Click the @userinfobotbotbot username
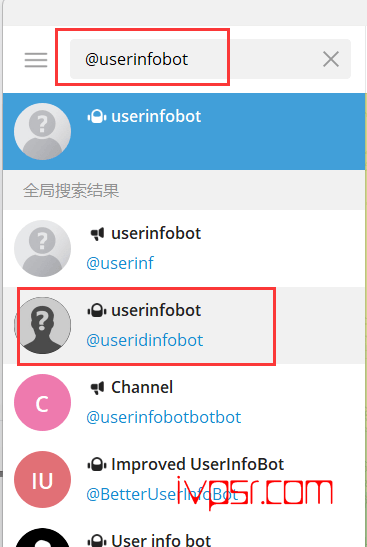The height and width of the screenshot is (547, 367). click(x=164, y=417)
